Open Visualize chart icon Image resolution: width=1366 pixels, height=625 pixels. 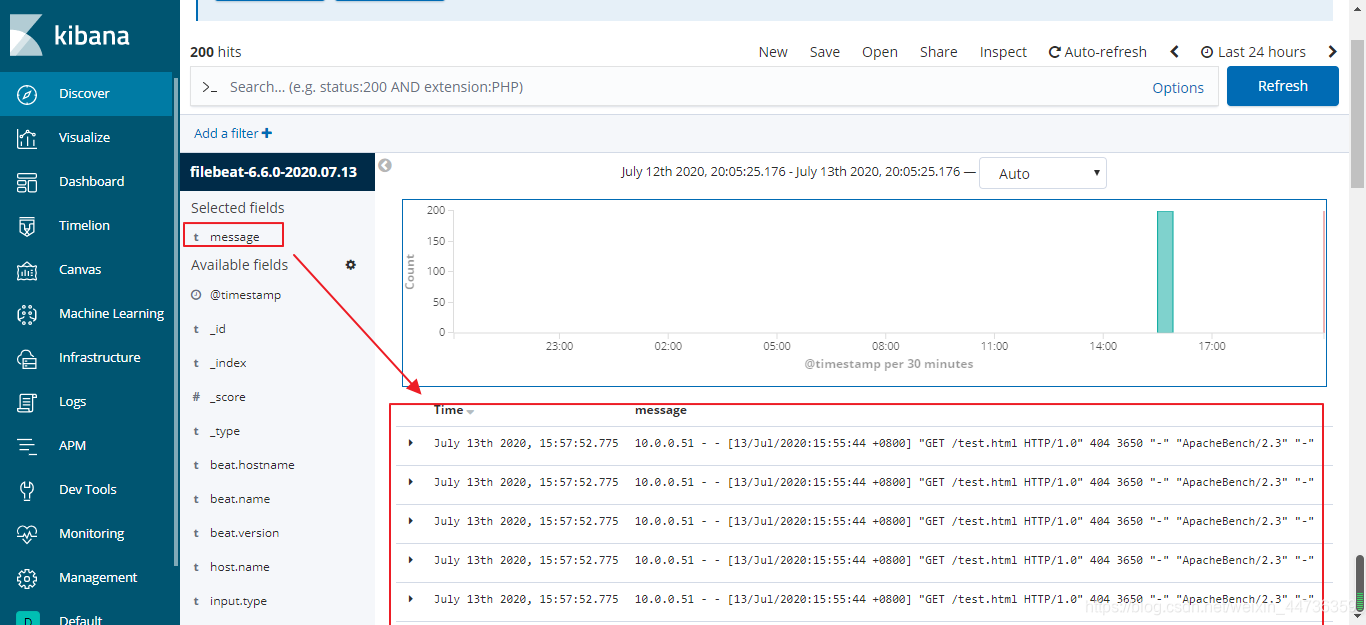click(28, 138)
